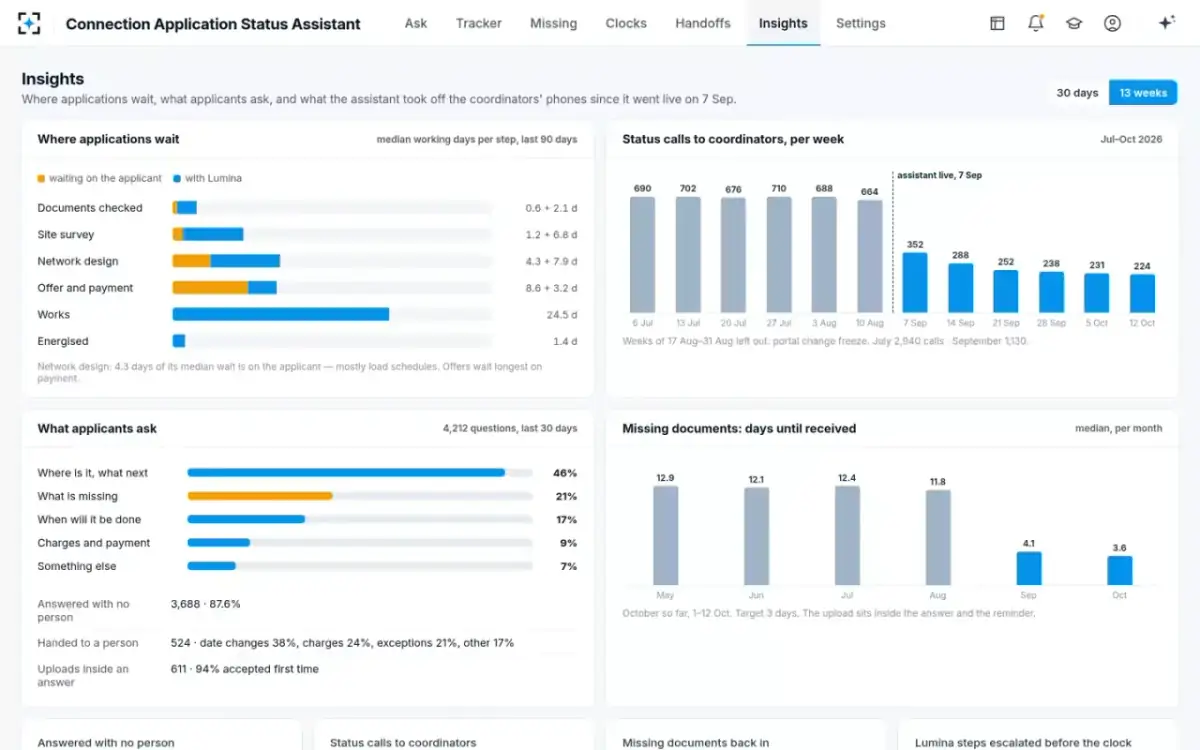Click the 'Where is it, what next' bar

pyautogui.click(x=346, y=473)
